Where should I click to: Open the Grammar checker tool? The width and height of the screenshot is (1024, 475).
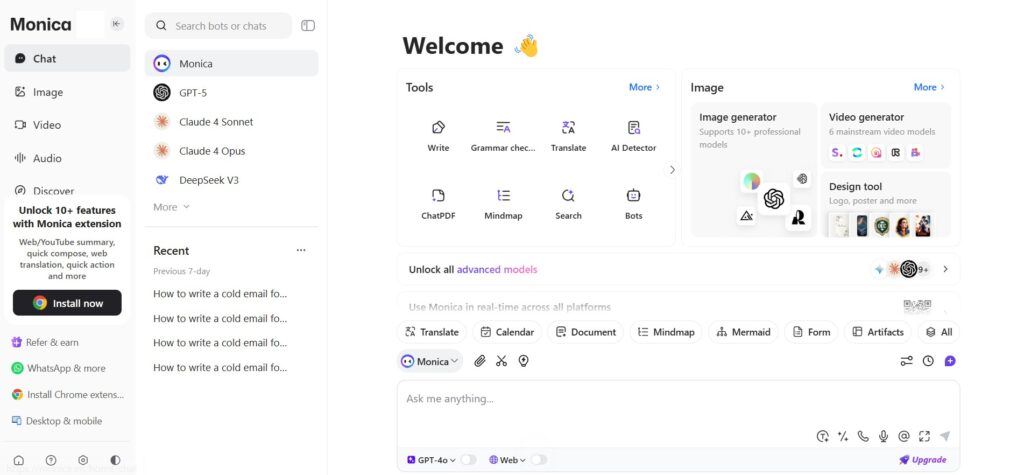click(x=503, y=136)
